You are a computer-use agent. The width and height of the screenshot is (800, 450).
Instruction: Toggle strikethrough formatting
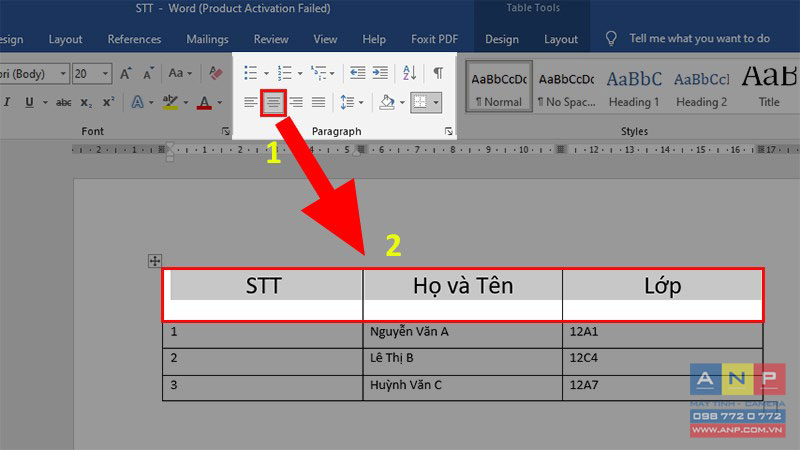[x=63, y=103]
